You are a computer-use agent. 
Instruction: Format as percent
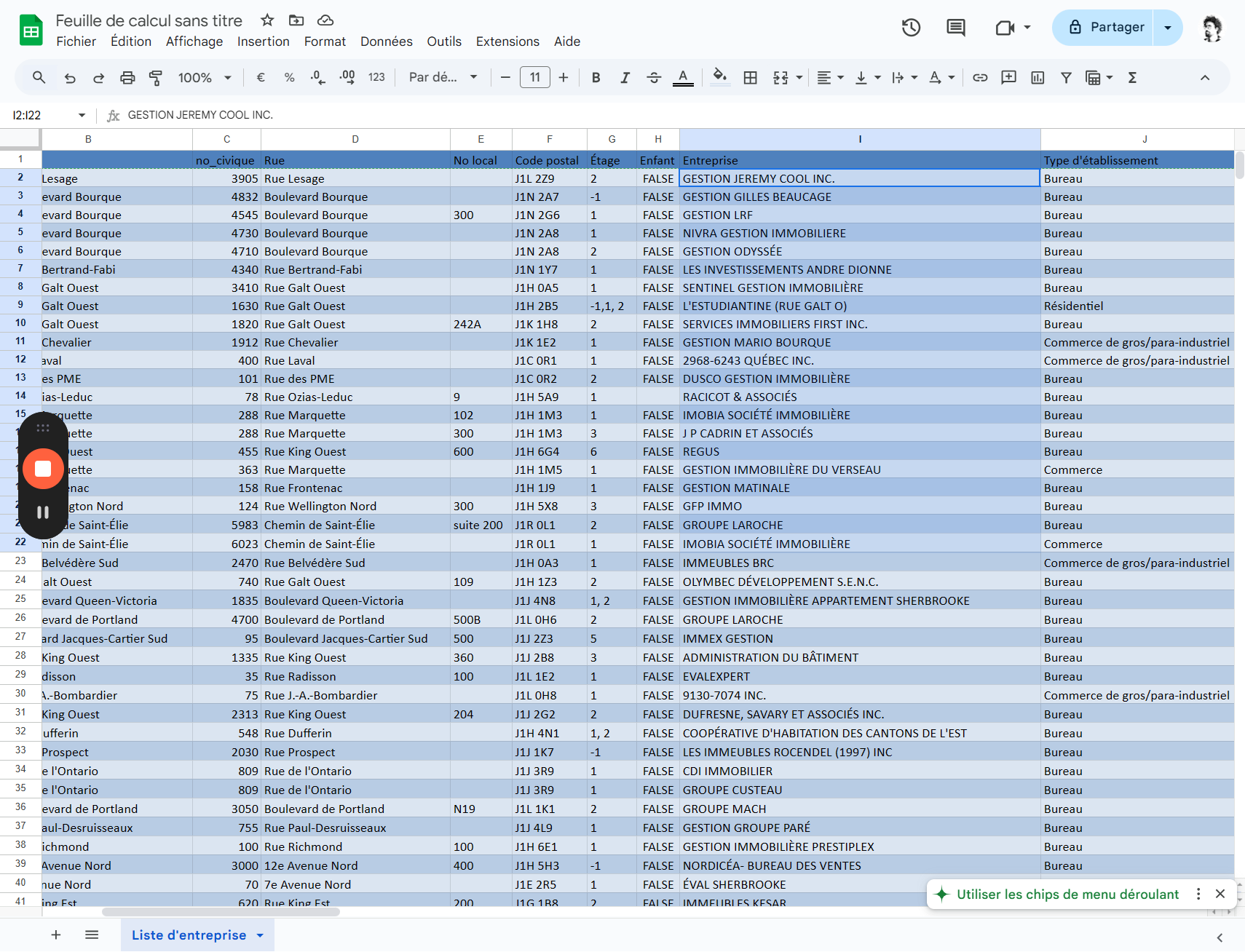tap(289, 77)
